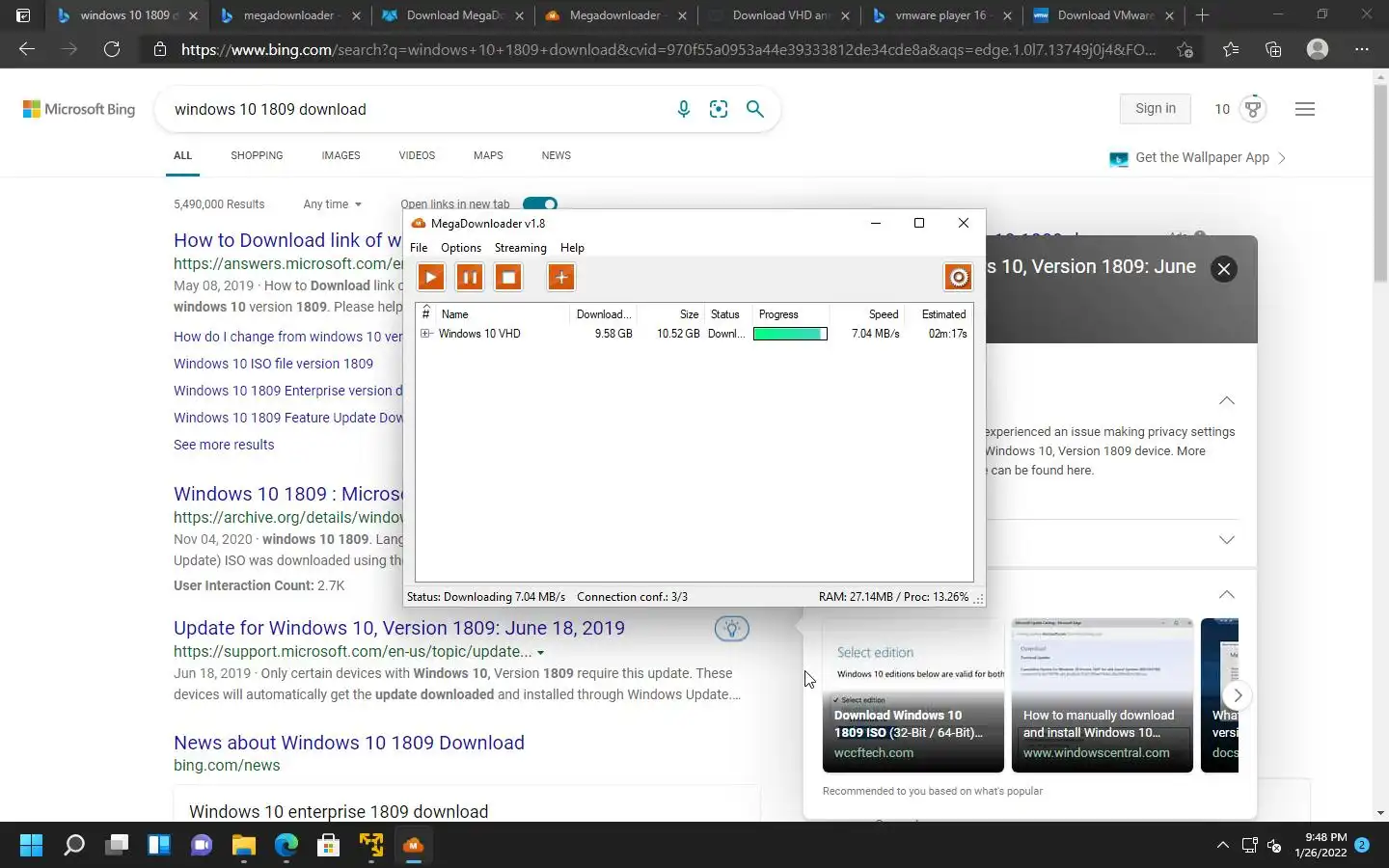Click the Windows 10 VHD progress bar
Screen dimensions: 1389x868
790,334
